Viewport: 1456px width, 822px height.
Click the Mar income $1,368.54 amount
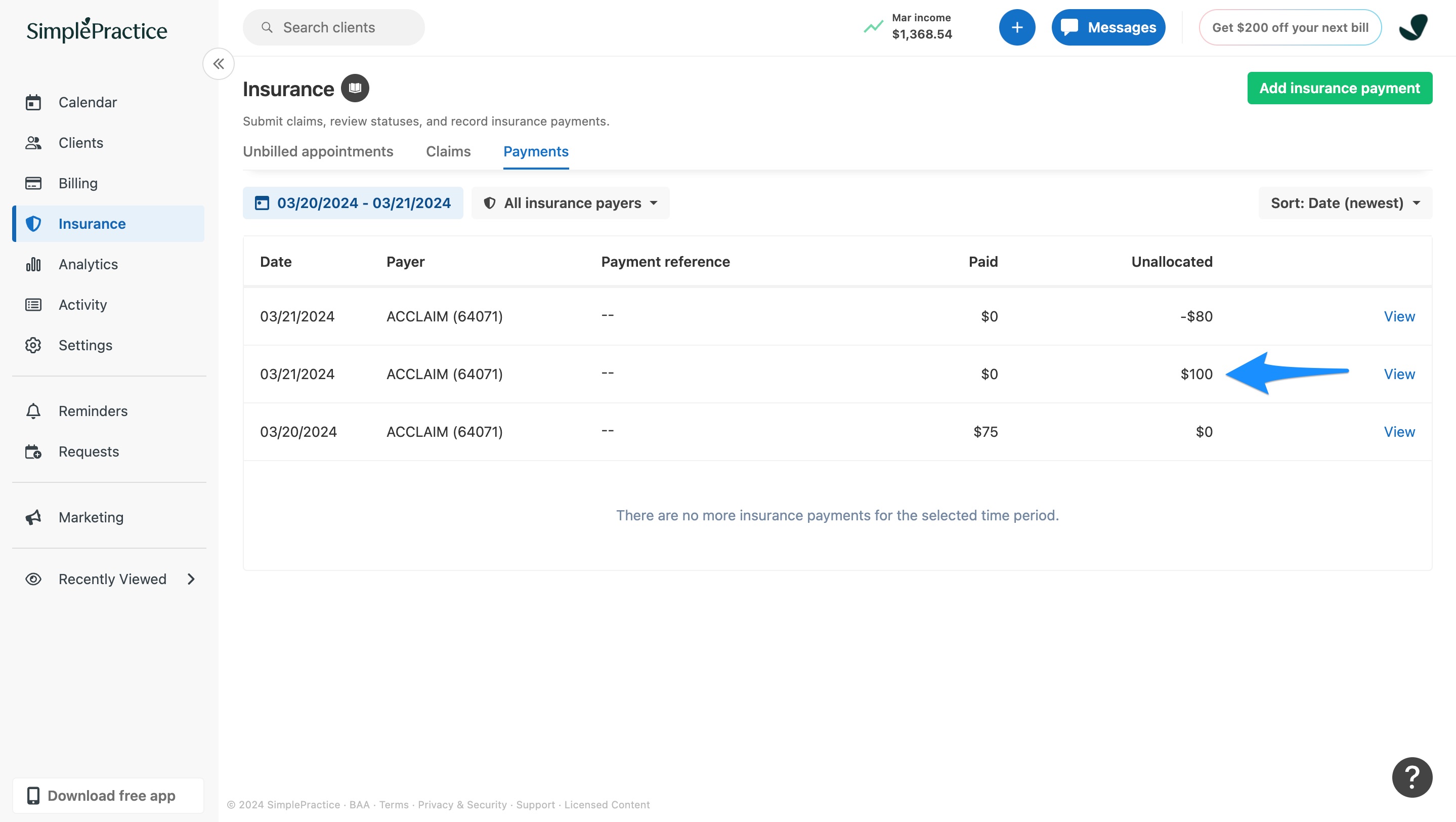click(x=922, y=34)
